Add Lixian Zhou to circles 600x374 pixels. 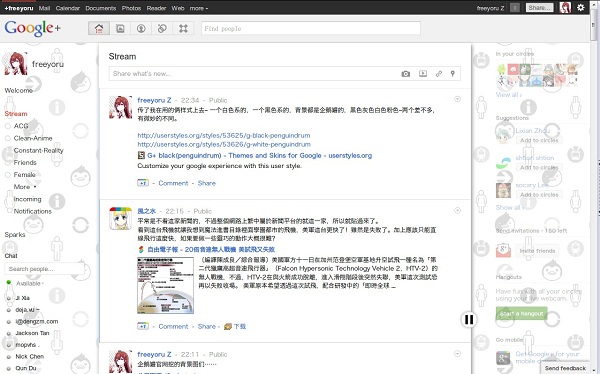click(x=539, y=140)
